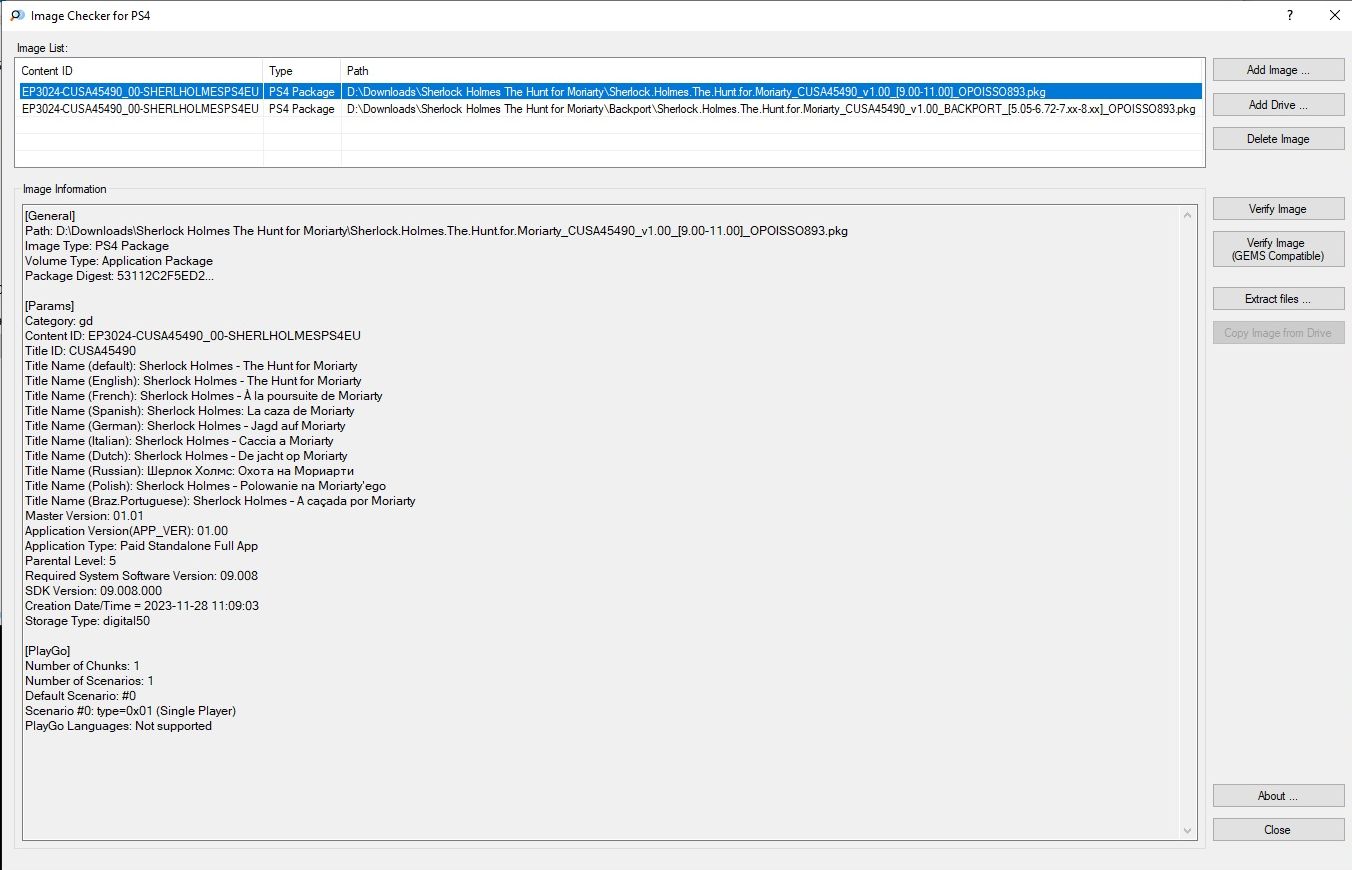Select the [9.00-11.00] package row path
1352x870 pixels.
point(696,91)
